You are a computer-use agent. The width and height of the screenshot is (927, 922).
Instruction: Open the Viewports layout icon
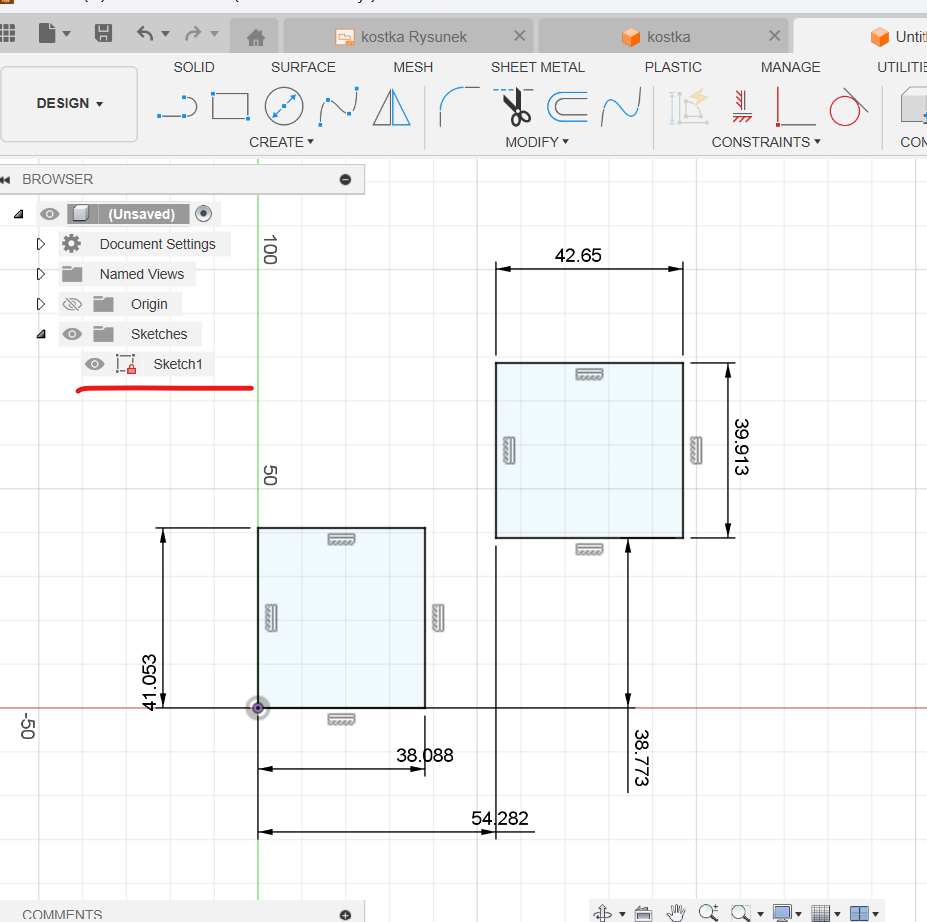(x=859, y=913)
